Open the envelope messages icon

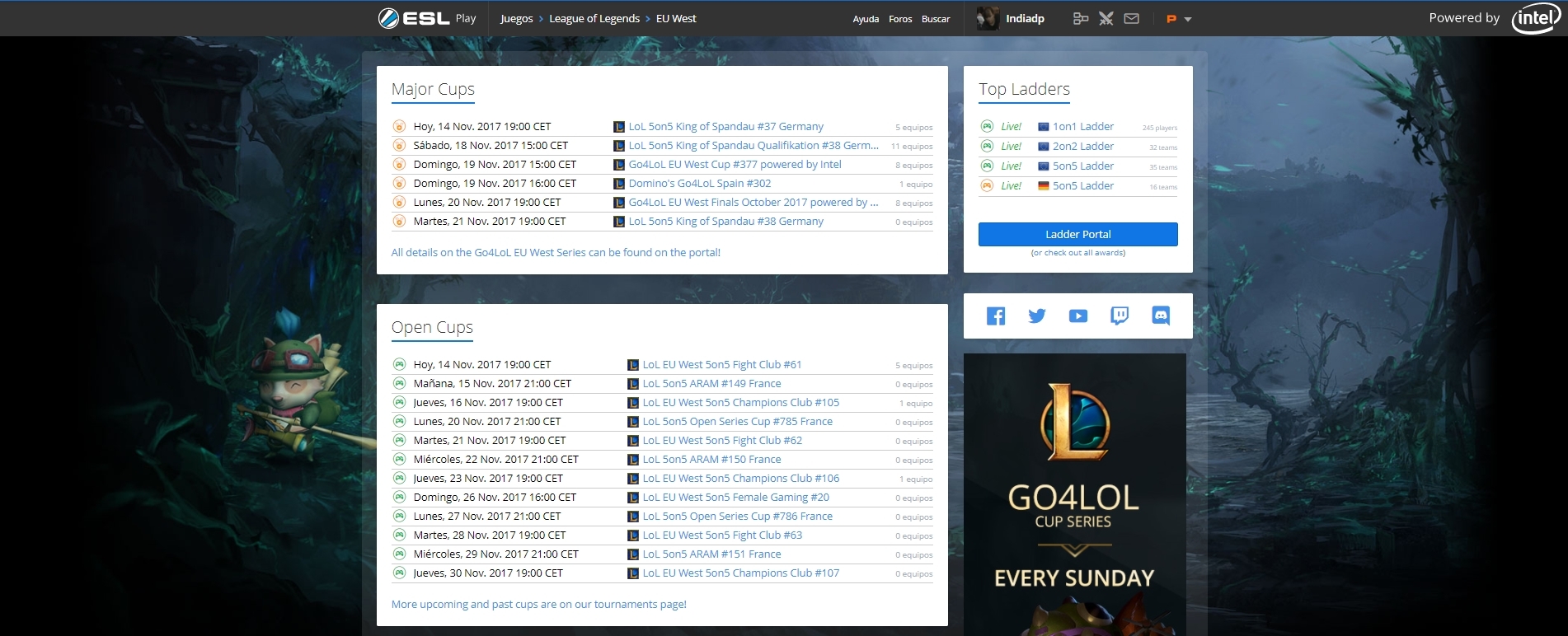pyautogui.click(x=1132, y=18)
